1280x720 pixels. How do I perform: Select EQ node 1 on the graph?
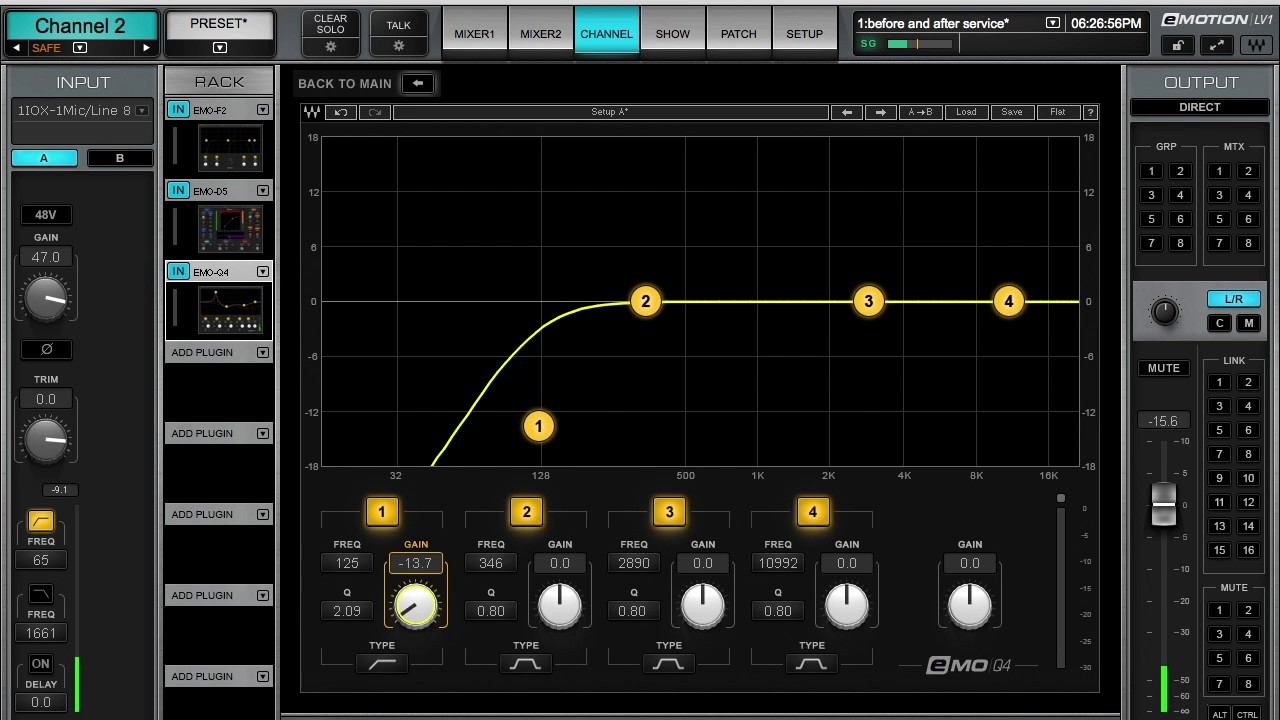(x=538, y=427)
